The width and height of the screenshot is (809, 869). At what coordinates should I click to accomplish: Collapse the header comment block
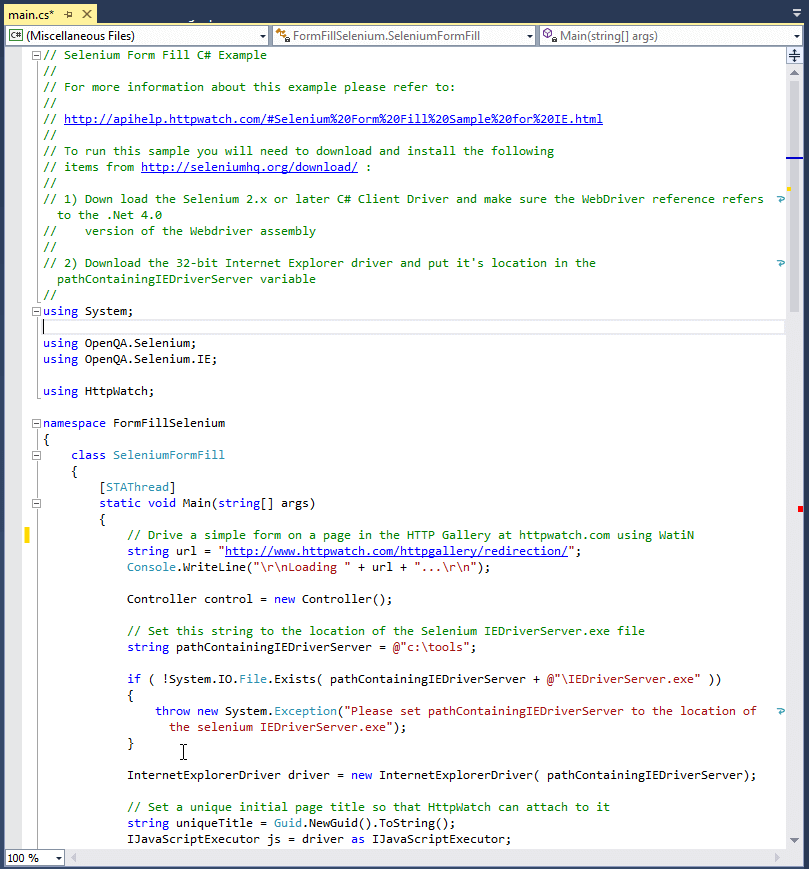[35, 55]
